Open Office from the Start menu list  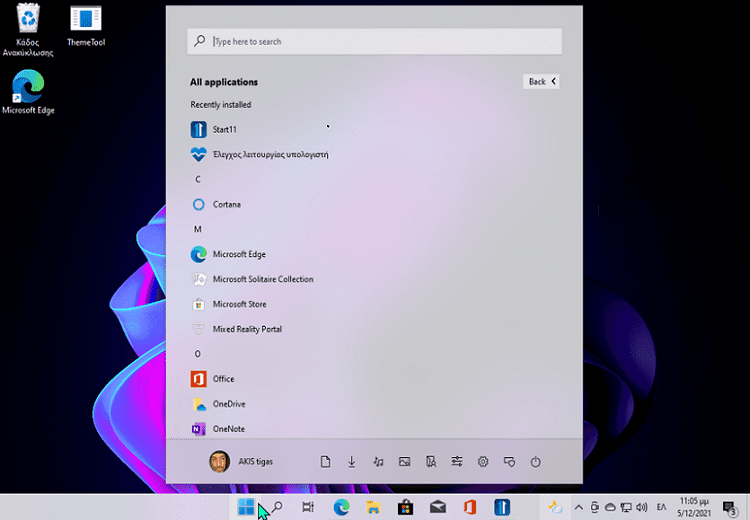click(x=212, y=379)
